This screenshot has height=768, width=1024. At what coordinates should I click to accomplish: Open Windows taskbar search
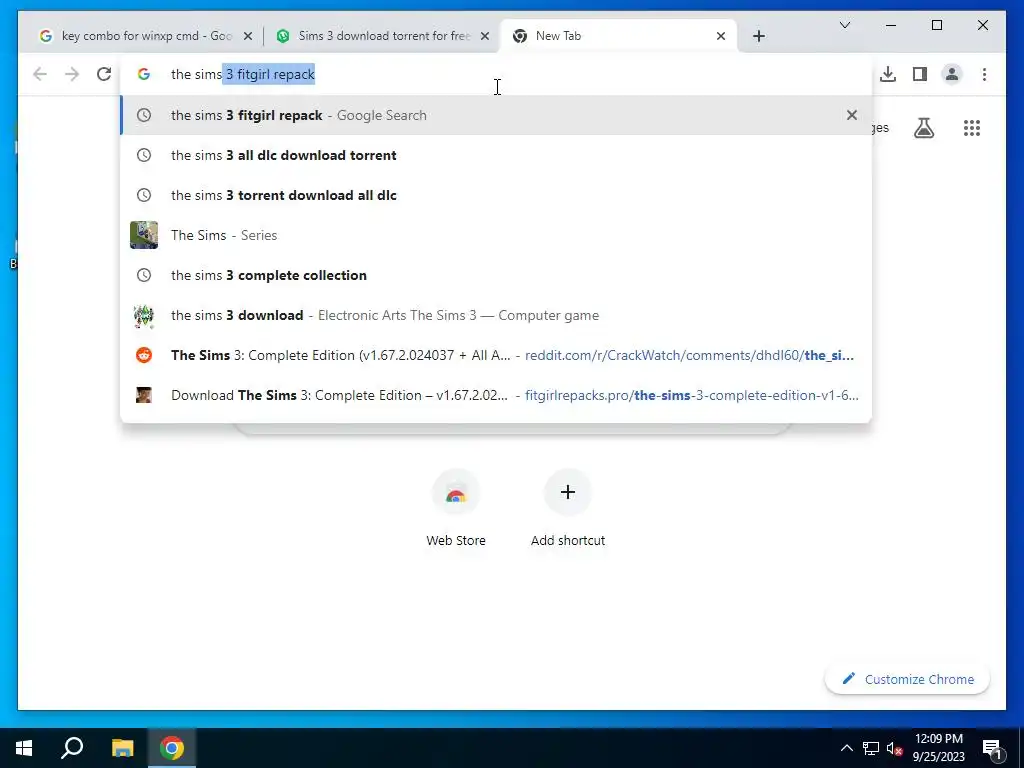pos(72,748)
